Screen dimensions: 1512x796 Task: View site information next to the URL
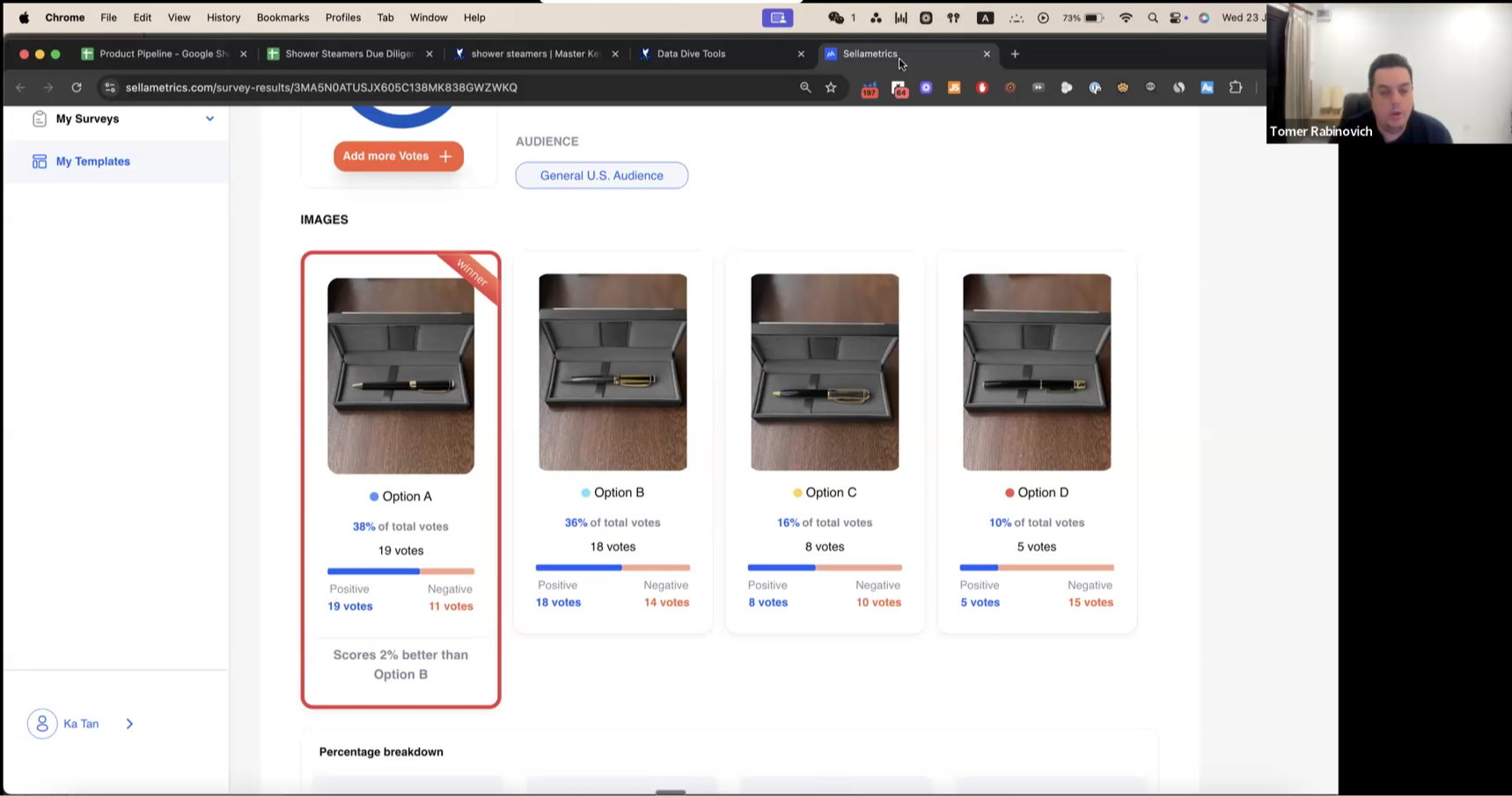click(x=110, y=87)
